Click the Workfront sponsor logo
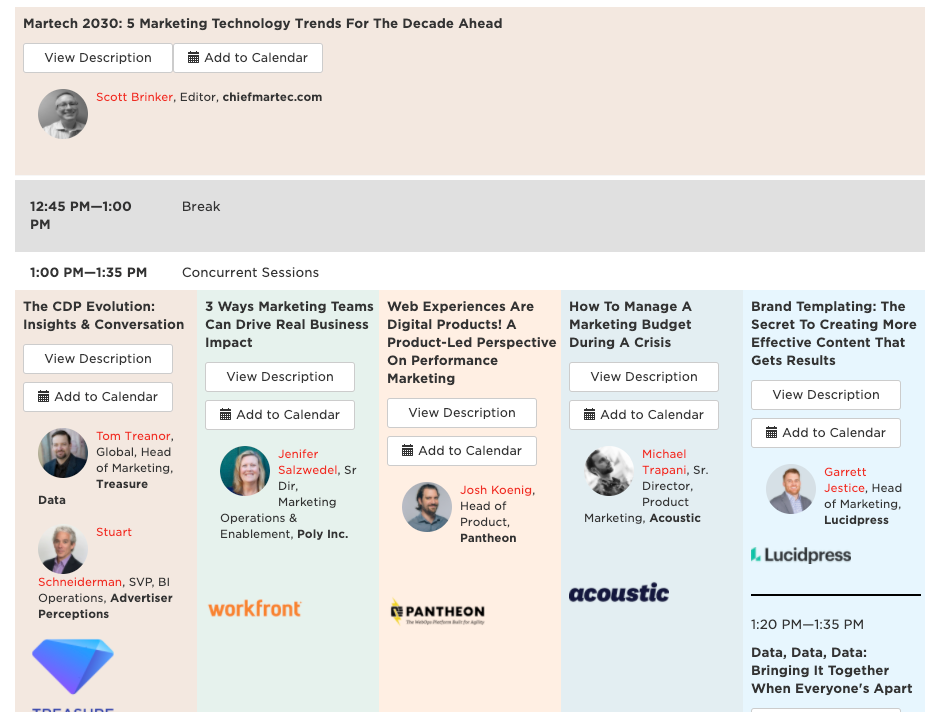The width and height of the screenshot is (932, 712). point(254,609)
